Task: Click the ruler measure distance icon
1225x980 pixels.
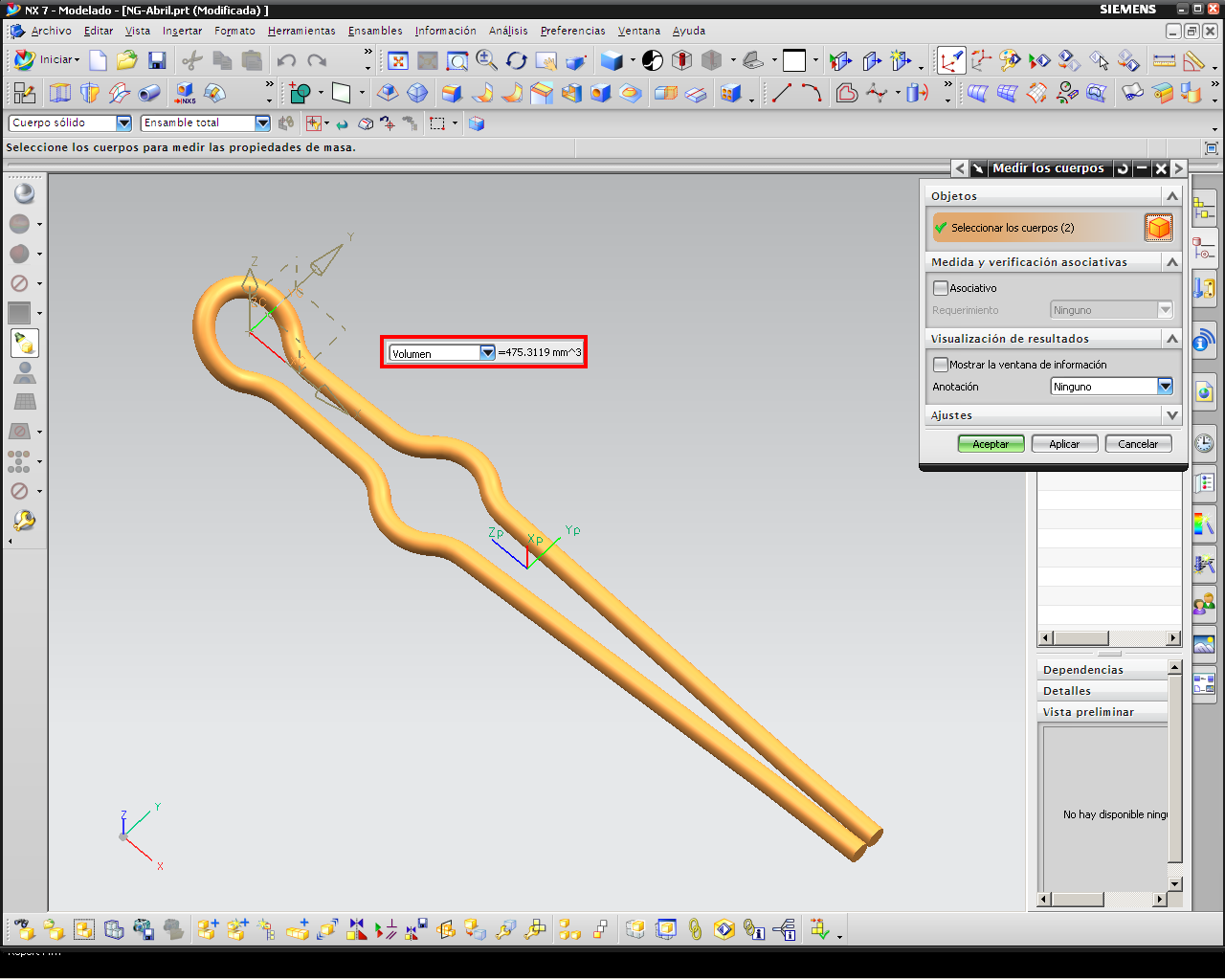Action: [1165, 61]
